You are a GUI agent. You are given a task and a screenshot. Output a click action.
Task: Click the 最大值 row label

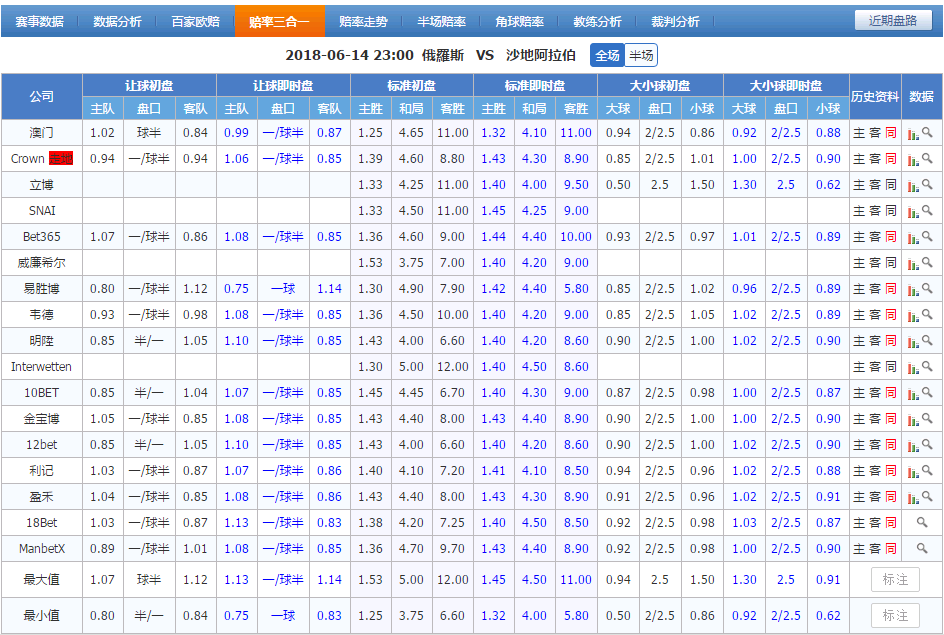(42, 580)
